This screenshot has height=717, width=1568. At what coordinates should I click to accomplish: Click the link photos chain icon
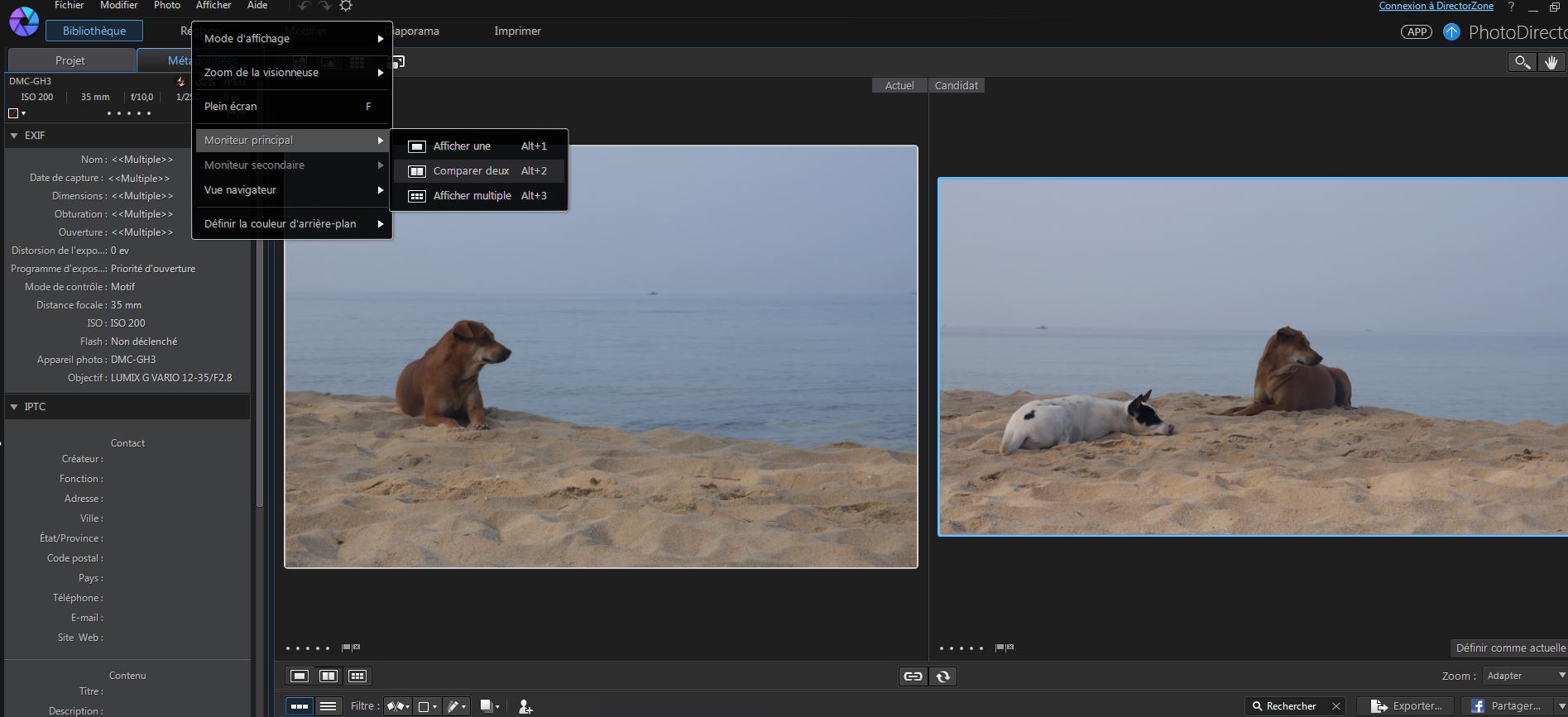pos(913,676)
